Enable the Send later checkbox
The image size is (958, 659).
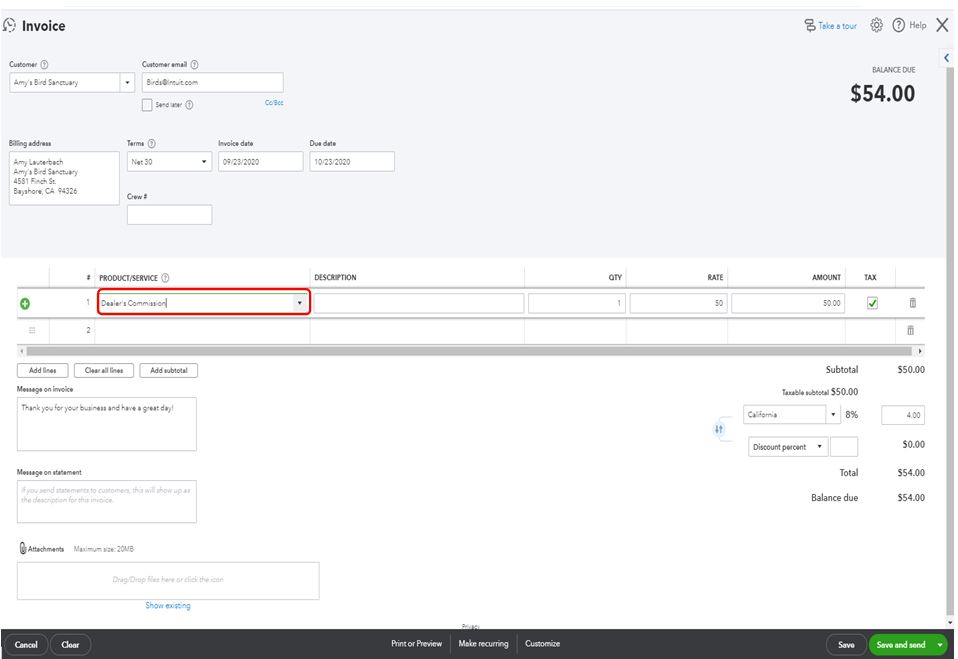[x=146, y=104]
